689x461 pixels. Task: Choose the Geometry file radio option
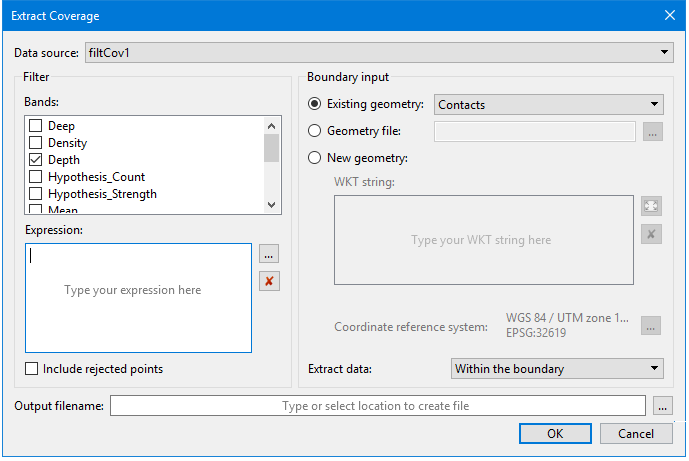point(316,131)
